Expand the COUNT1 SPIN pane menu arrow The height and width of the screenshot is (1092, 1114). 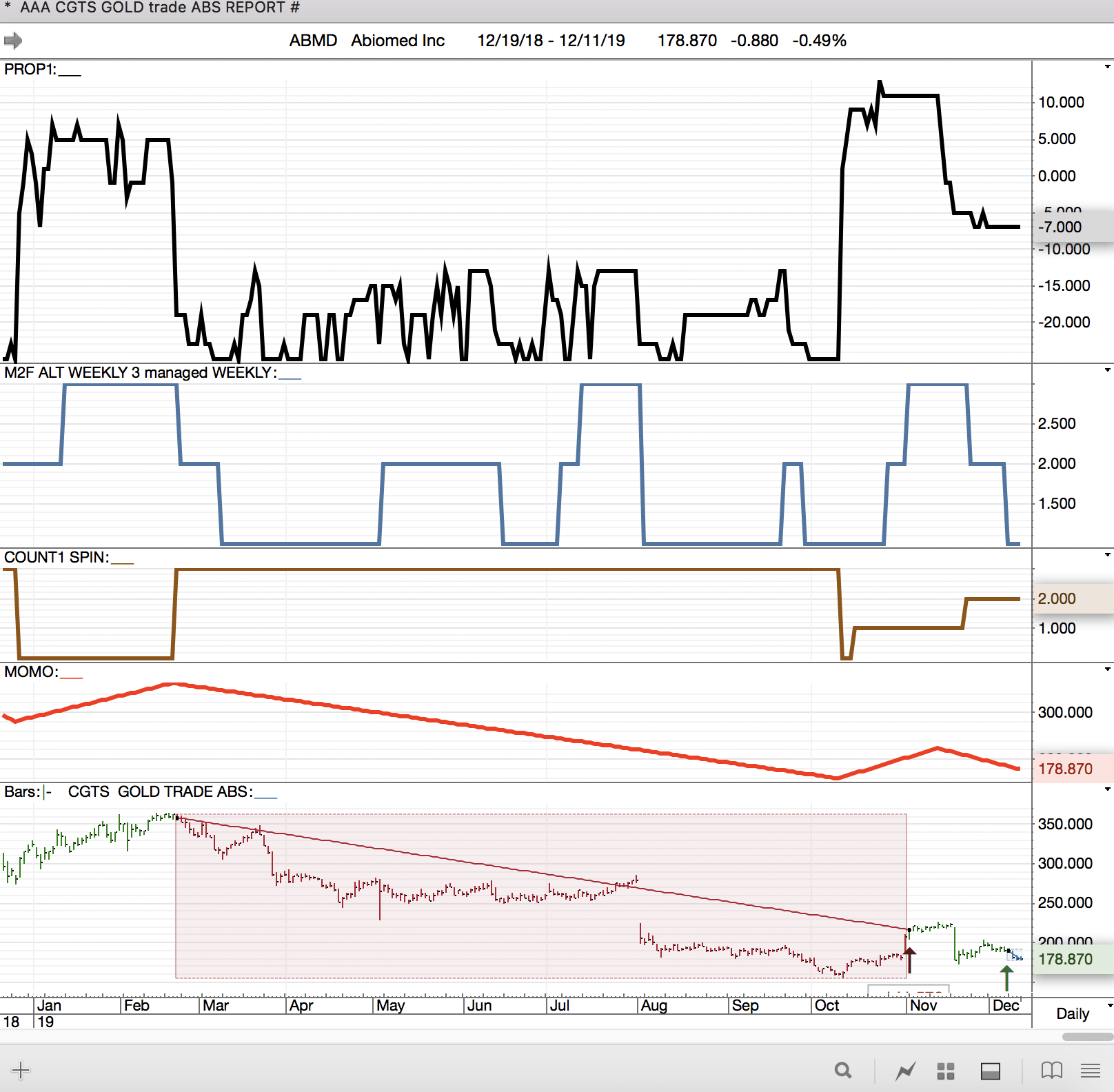[1108, 555]
